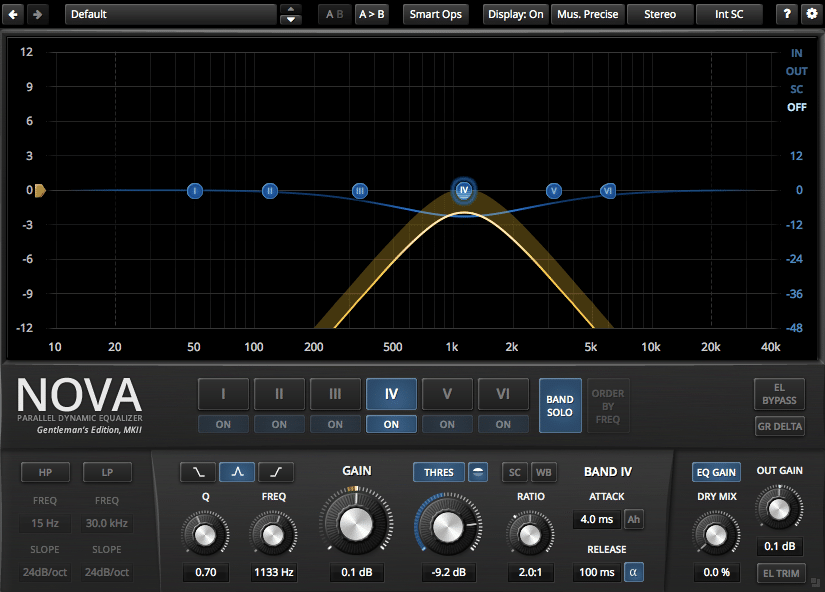Open the settings gear icon
The image size is (825, 592).
tap(812, 14)
